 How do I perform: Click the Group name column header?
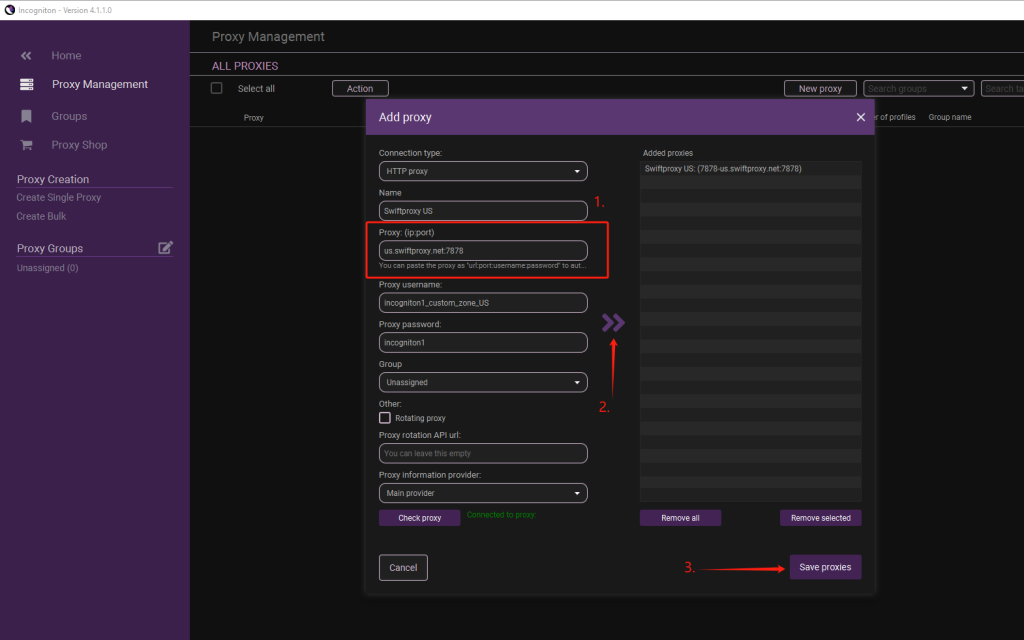950,117
